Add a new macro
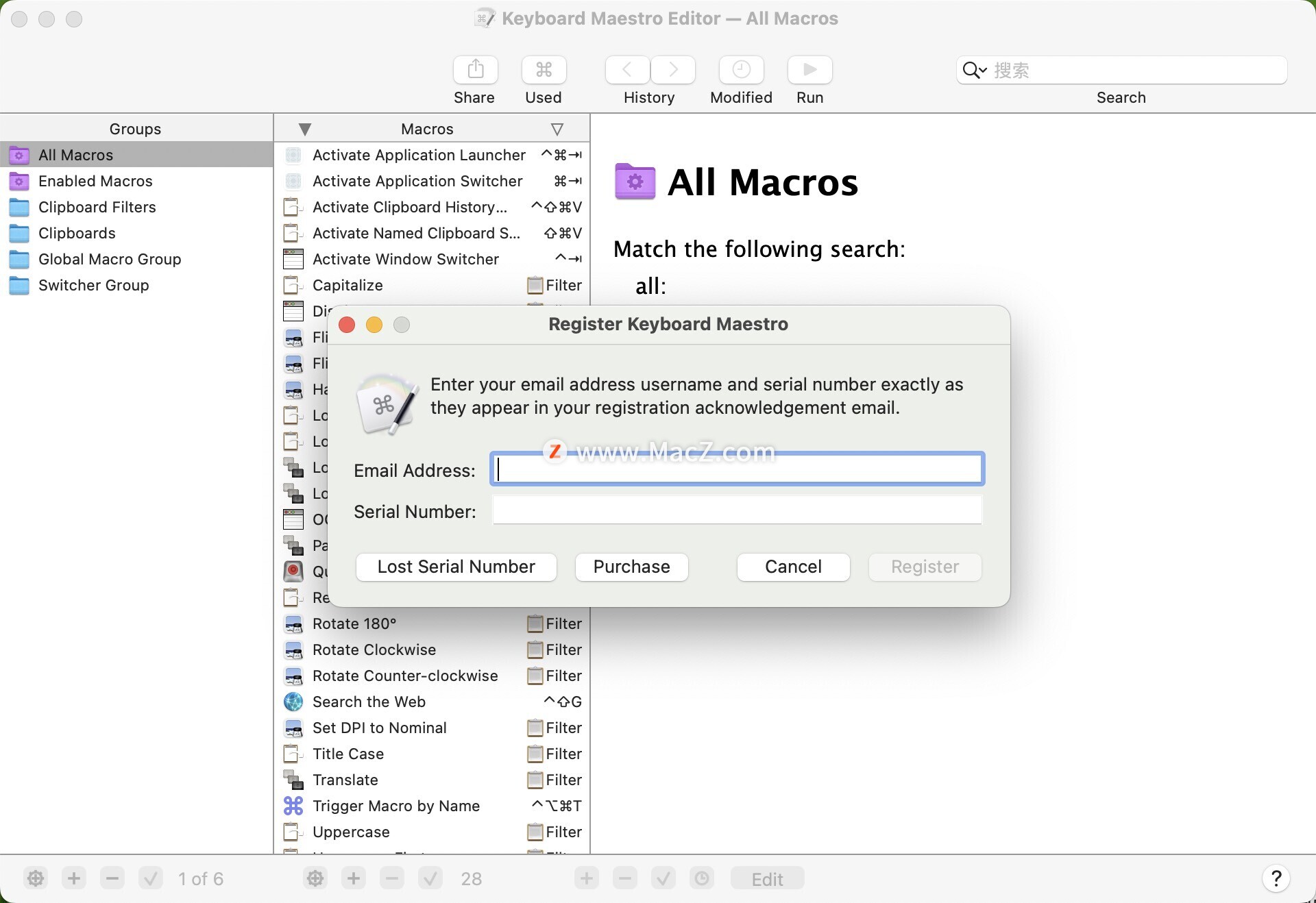The height and width of the screenshot is (903, 1316). 354,878
